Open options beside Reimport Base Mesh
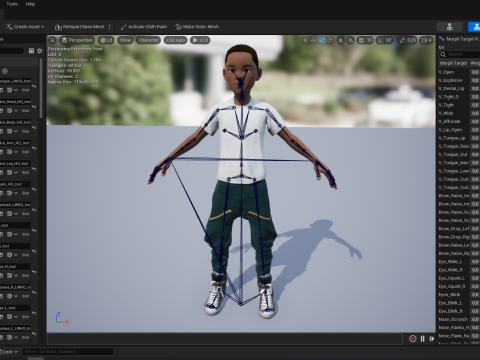This screenshot has height=360, width=480. tap(110, 27)
